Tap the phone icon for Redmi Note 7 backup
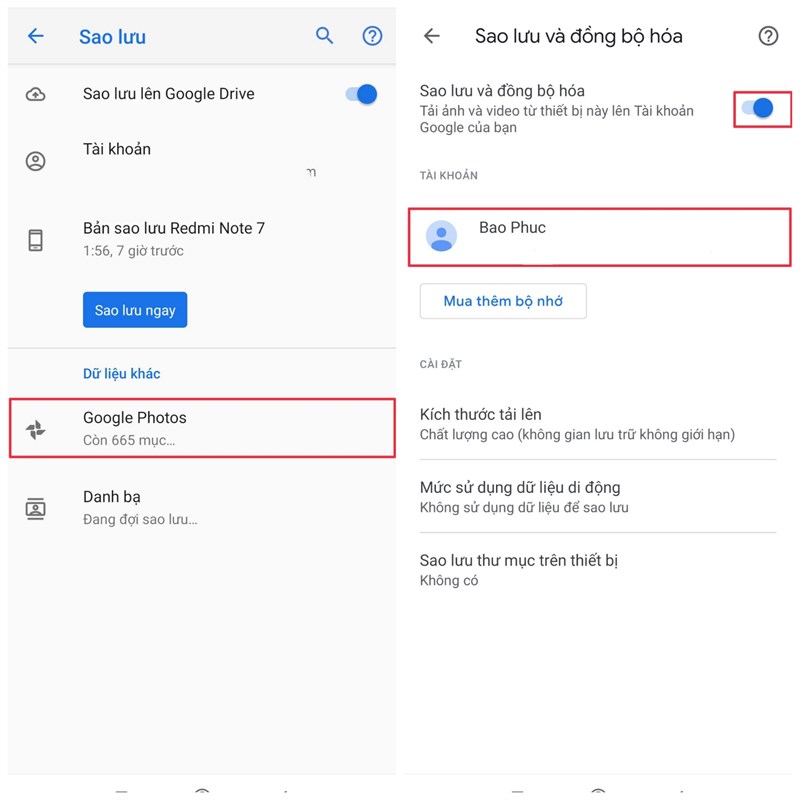Viewport: 800px width, 800px height. [35, 240]
